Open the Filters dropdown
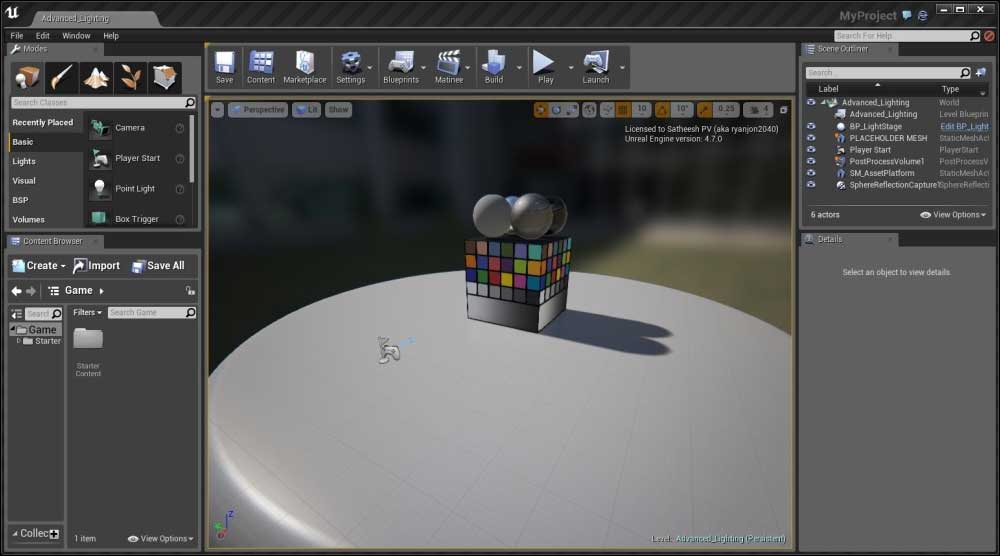The image size is (1000, 556). (87, 312)
